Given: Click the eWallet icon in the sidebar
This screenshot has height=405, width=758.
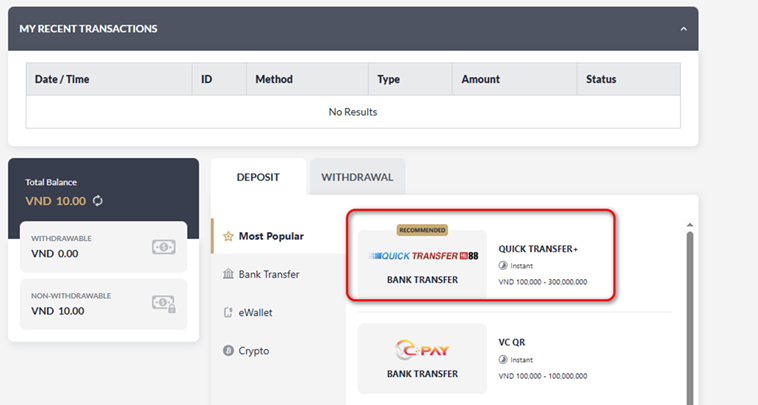Looking at the screenshot, I should [228, 313].
